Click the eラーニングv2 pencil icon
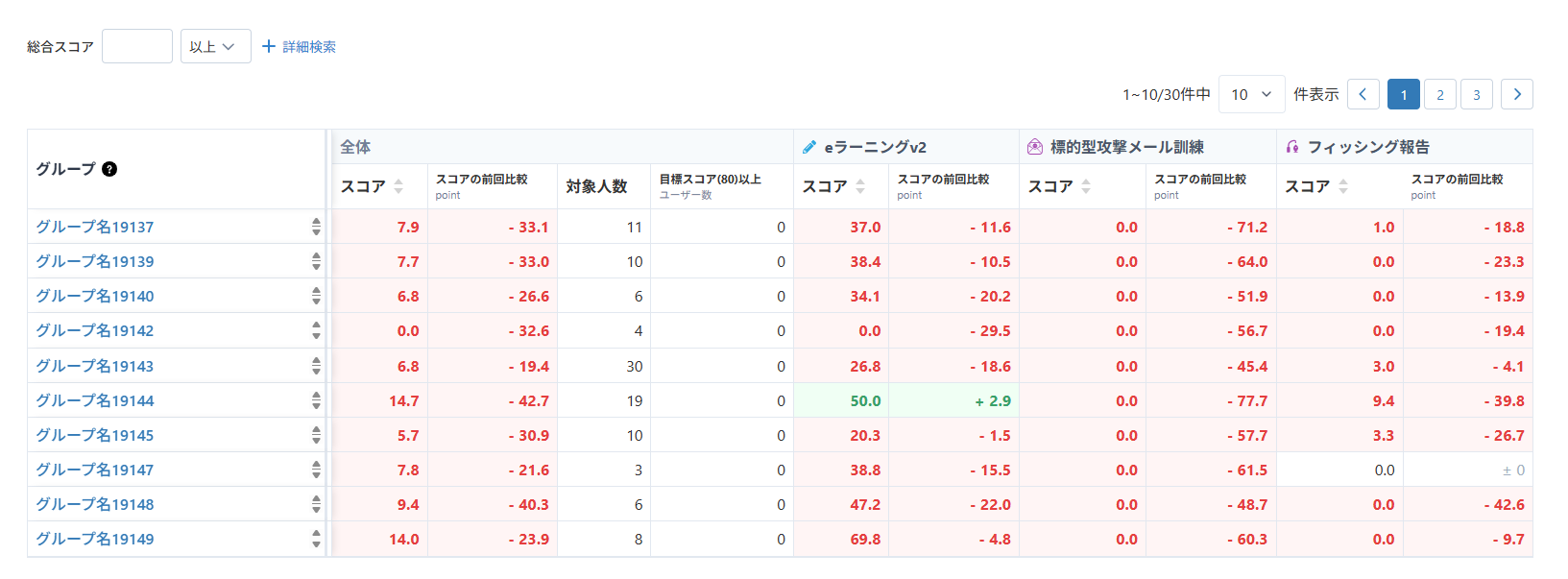This screenshot has height=579, width=1568. click(809, 147)
